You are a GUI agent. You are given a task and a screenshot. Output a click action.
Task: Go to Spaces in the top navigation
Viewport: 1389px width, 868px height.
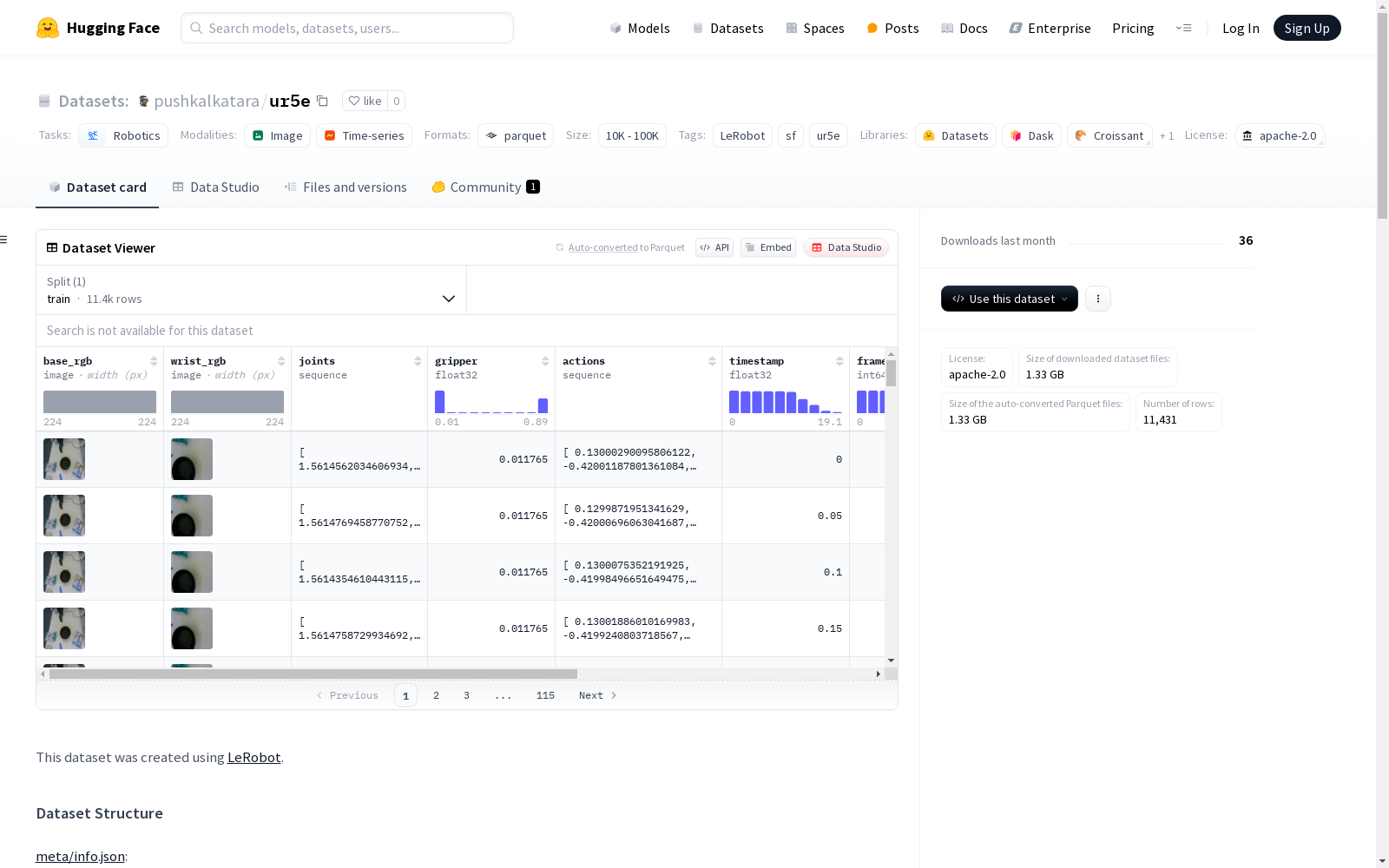(x=815, y=28)
